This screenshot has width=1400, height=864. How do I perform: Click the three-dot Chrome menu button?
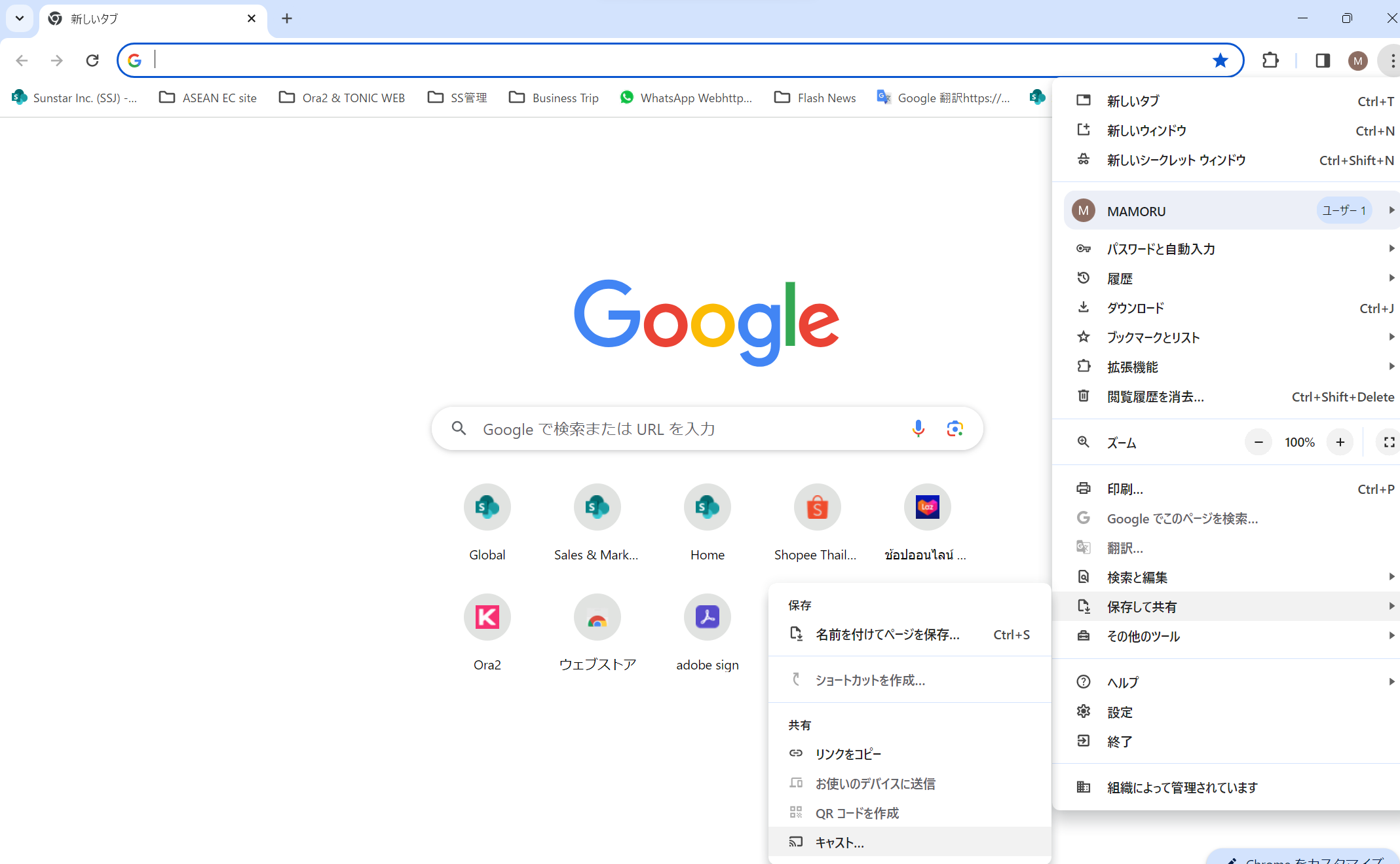click(x=1391, y=60)
